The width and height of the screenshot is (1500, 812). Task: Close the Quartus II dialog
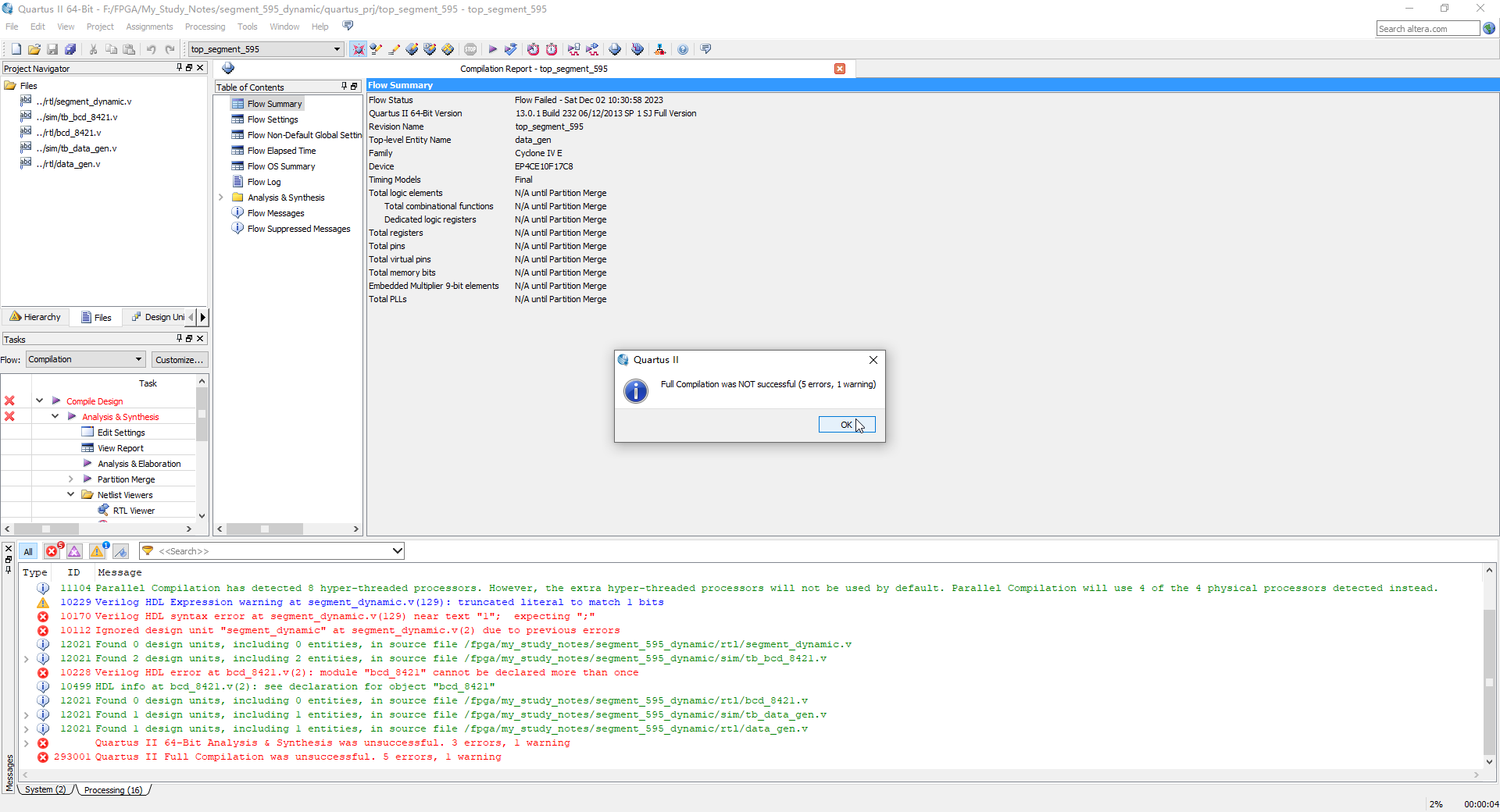pos(873,360)
